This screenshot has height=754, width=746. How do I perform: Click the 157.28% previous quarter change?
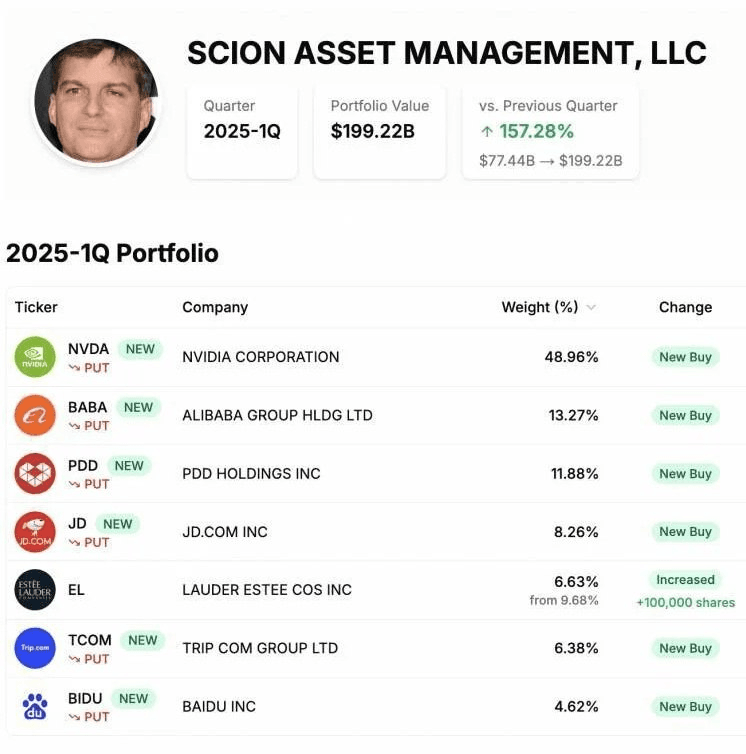[536, 131]
